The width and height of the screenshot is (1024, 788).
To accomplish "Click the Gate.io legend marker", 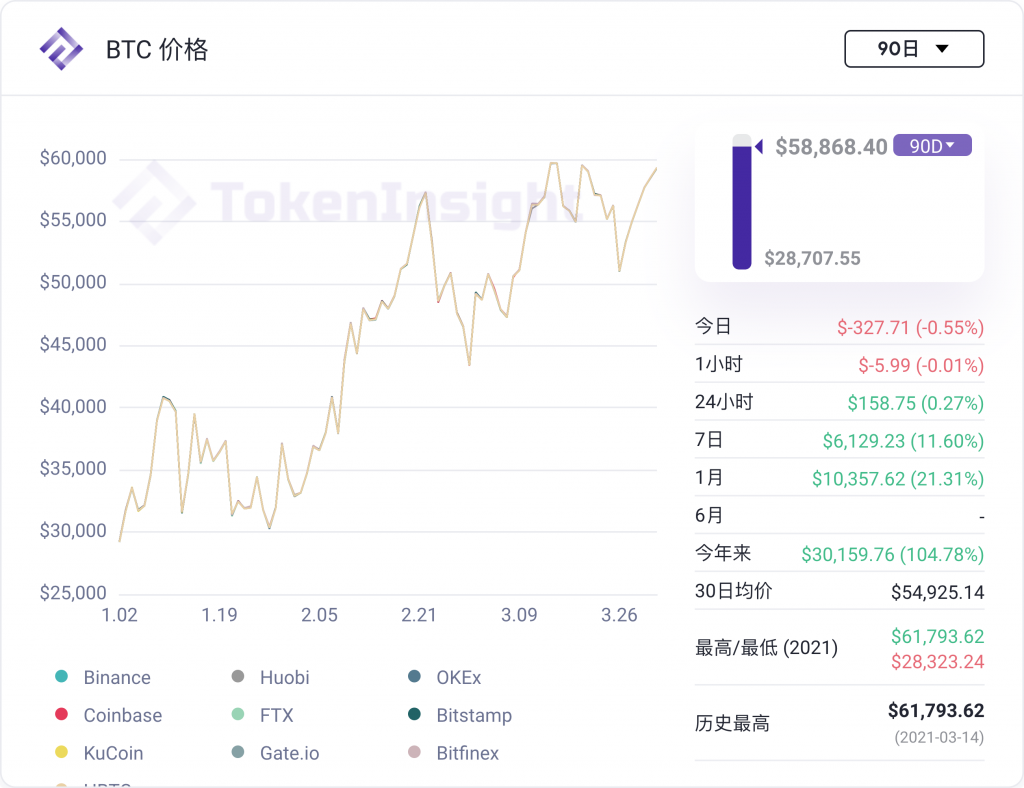I will pyautogui.click(x=237, y=753).
